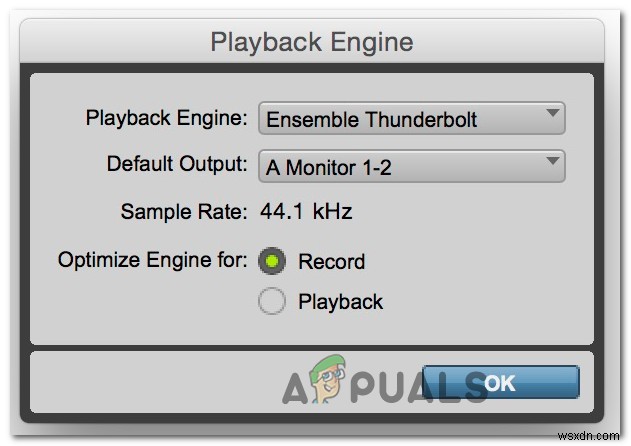
Task: Click the 44.1 kHz sample rate value
Action: tap(306, 212)
